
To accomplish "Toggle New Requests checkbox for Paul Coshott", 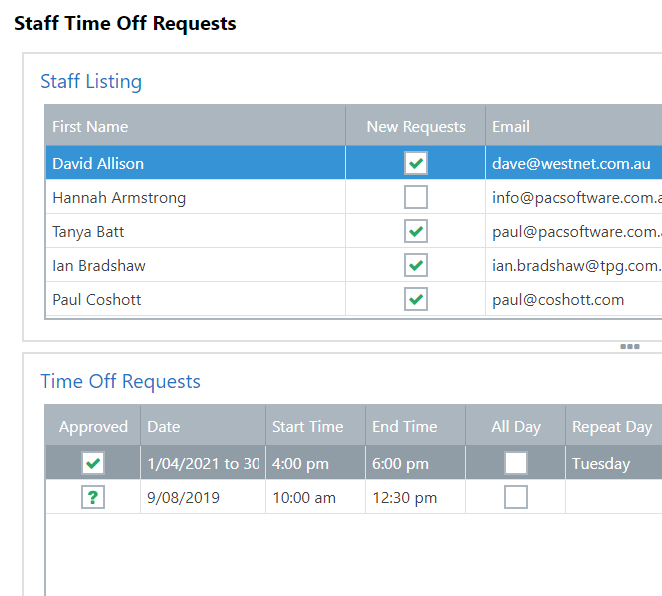I will coord(416,299).
